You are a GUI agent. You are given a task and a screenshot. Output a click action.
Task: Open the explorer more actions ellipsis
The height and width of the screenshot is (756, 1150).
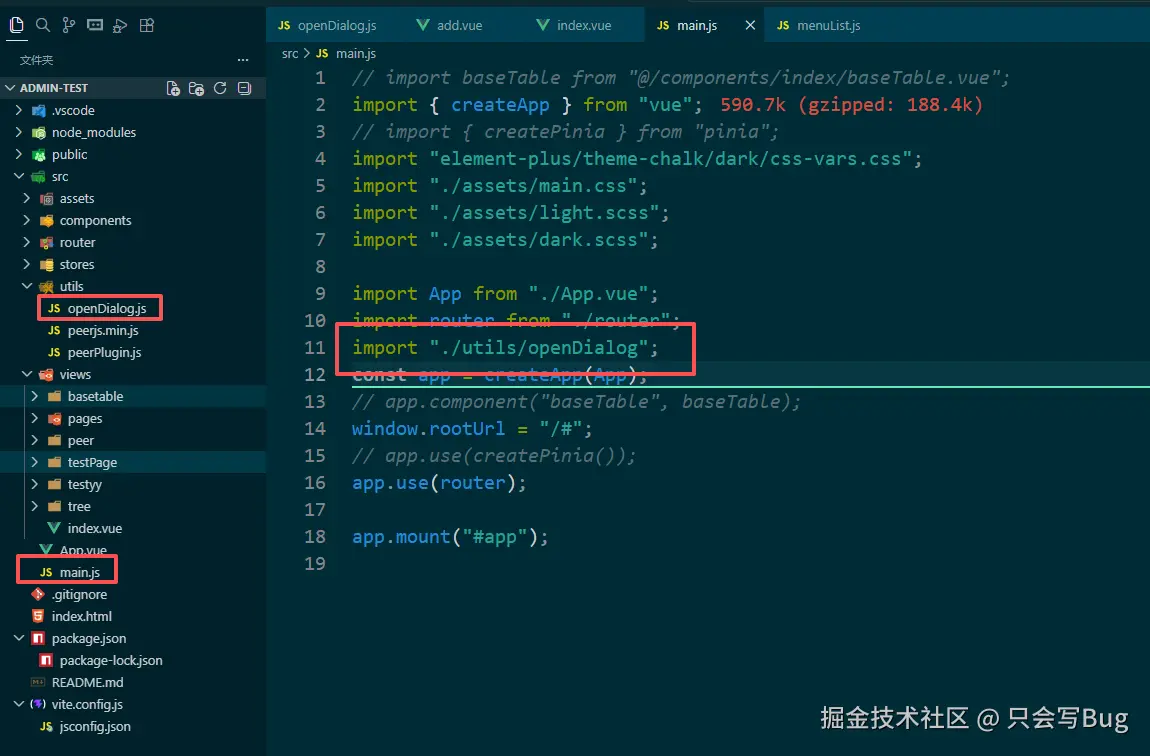pyautogui.click(x=243, y=60)
